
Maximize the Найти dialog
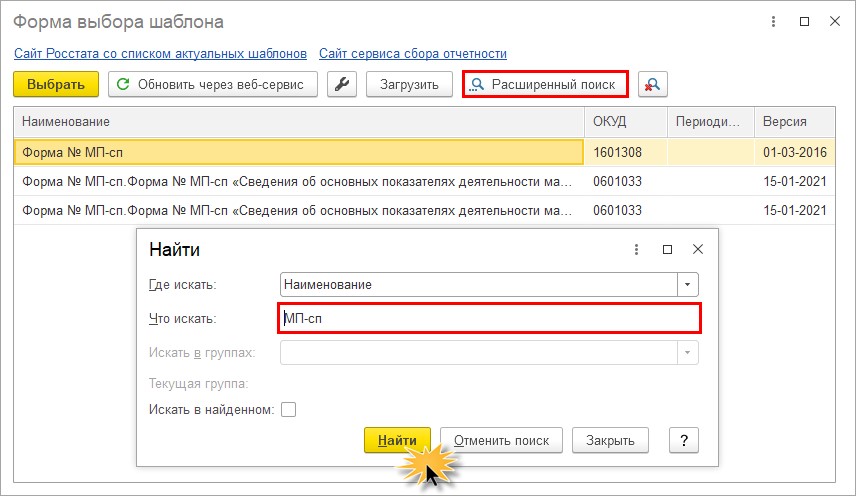(667, 249)
